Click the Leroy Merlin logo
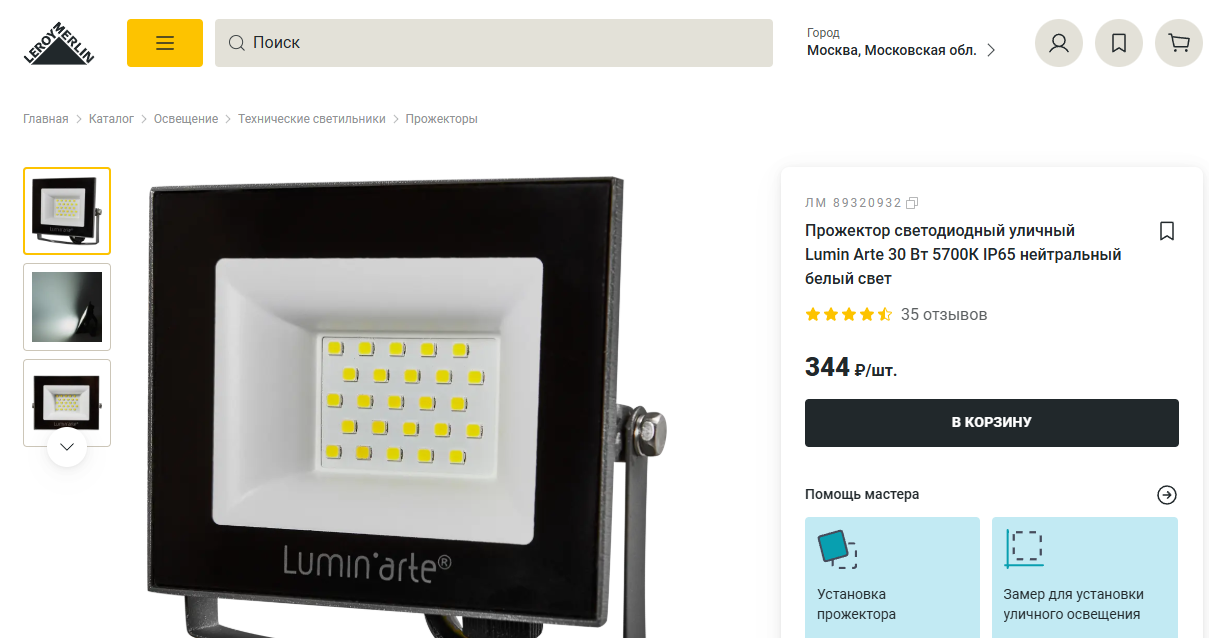The image size is (1209, 638). click(x=58, y=44)
